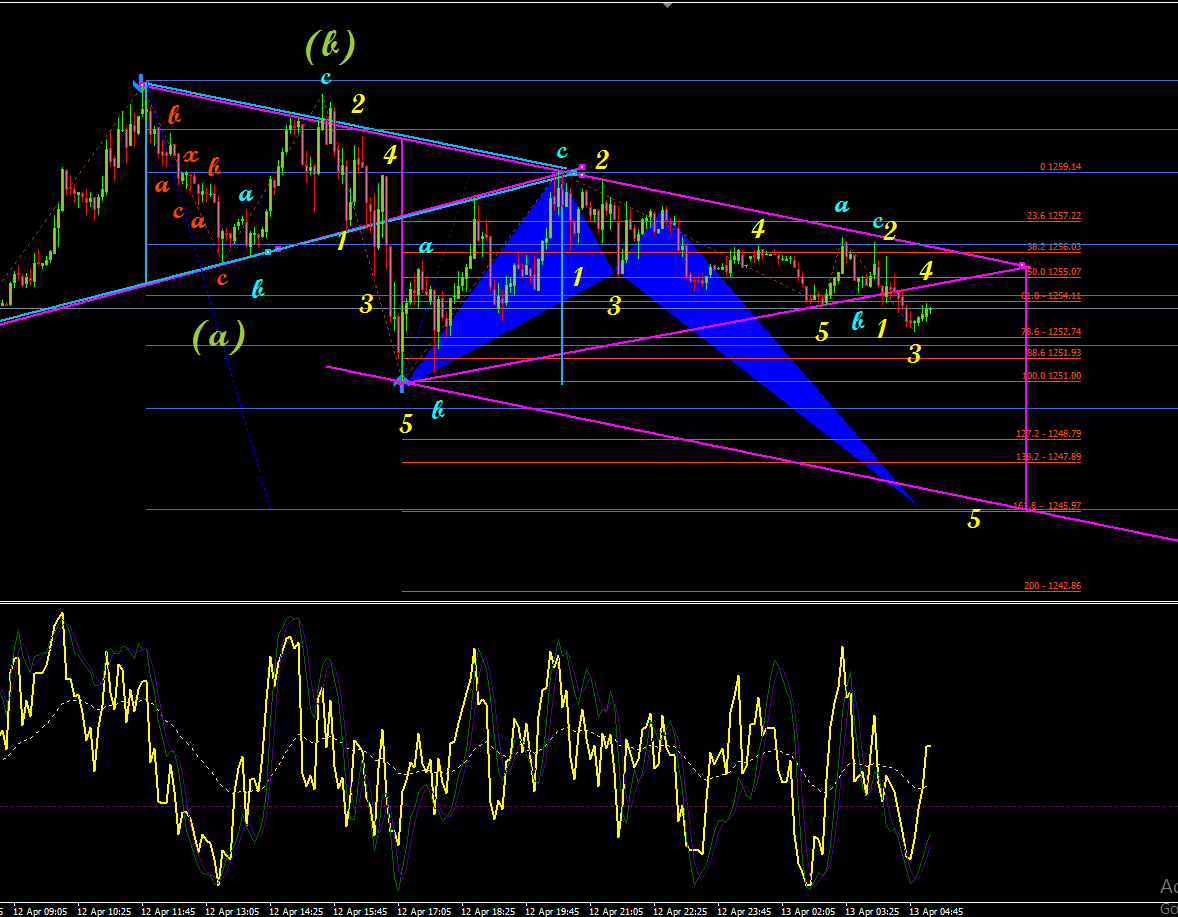Click time axis label "12 Apr 09:05"
Viewport: 1178px width, 917px height.
(40, 911)
